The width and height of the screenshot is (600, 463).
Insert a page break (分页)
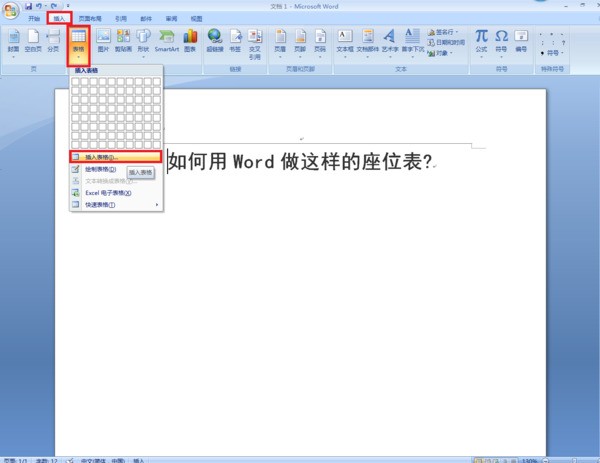53,41
